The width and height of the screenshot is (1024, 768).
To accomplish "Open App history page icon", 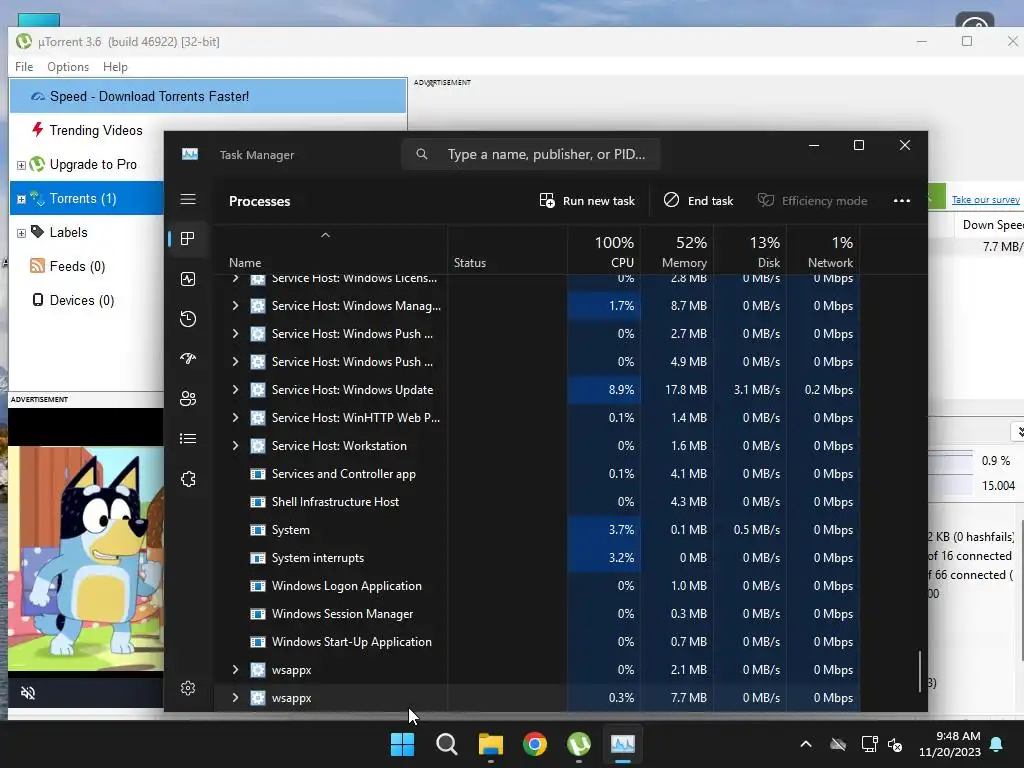I will pos(188,319).
